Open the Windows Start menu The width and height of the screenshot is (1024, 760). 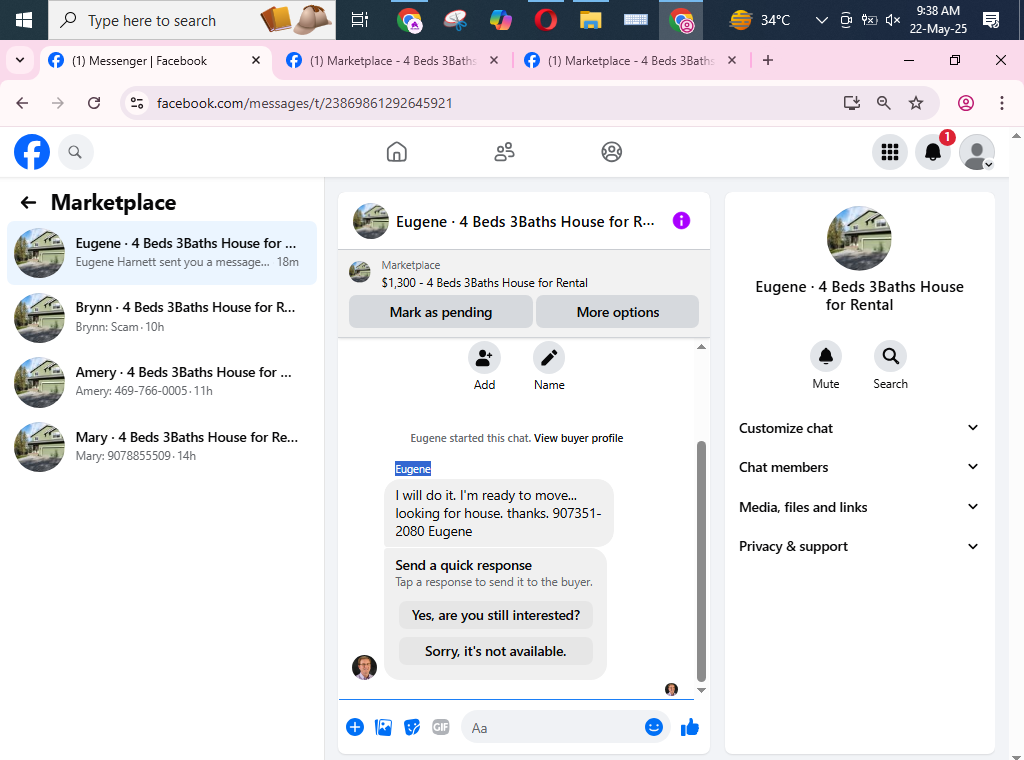24,20
